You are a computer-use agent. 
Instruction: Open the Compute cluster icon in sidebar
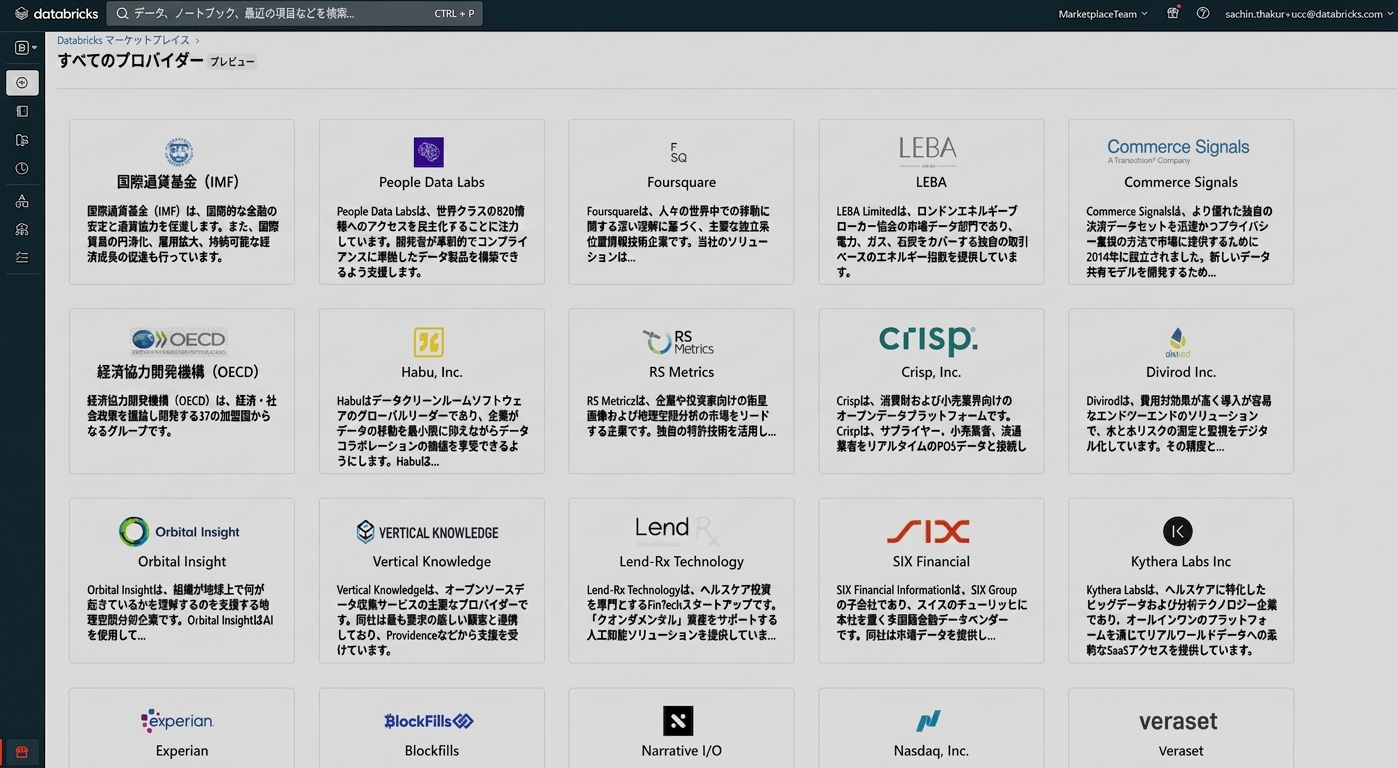22,229
